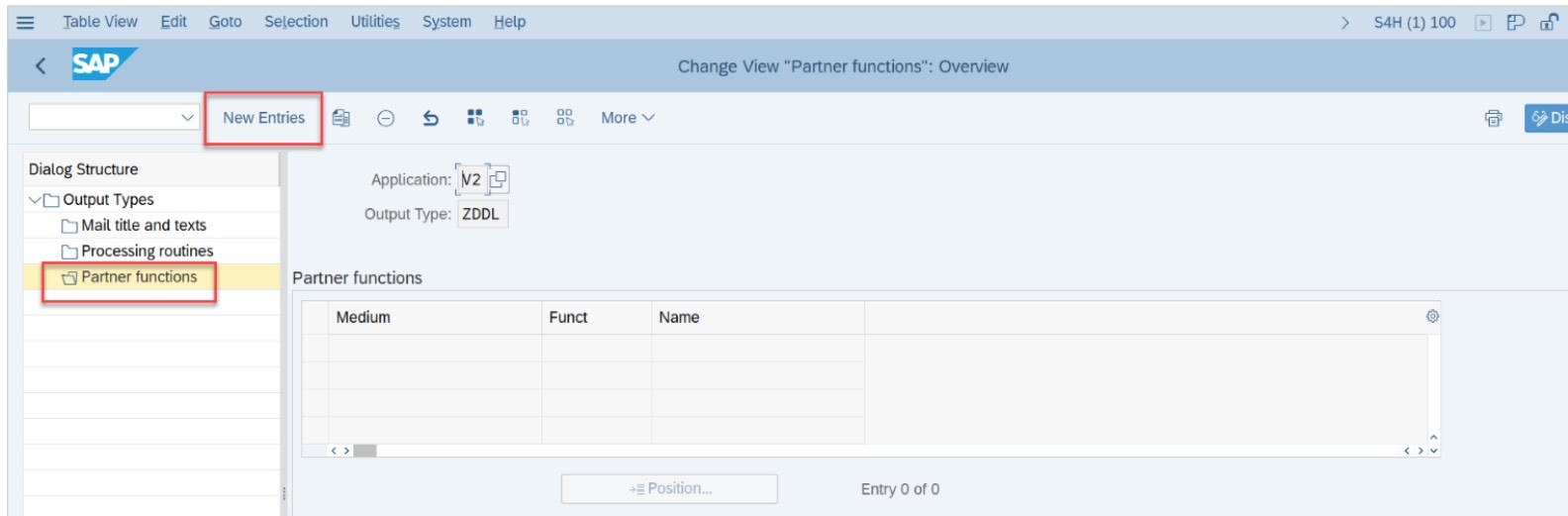Click the Print icon
Image resolution: width=1568 pixels, height=516 pixels.
click(x=1493, y=118)
